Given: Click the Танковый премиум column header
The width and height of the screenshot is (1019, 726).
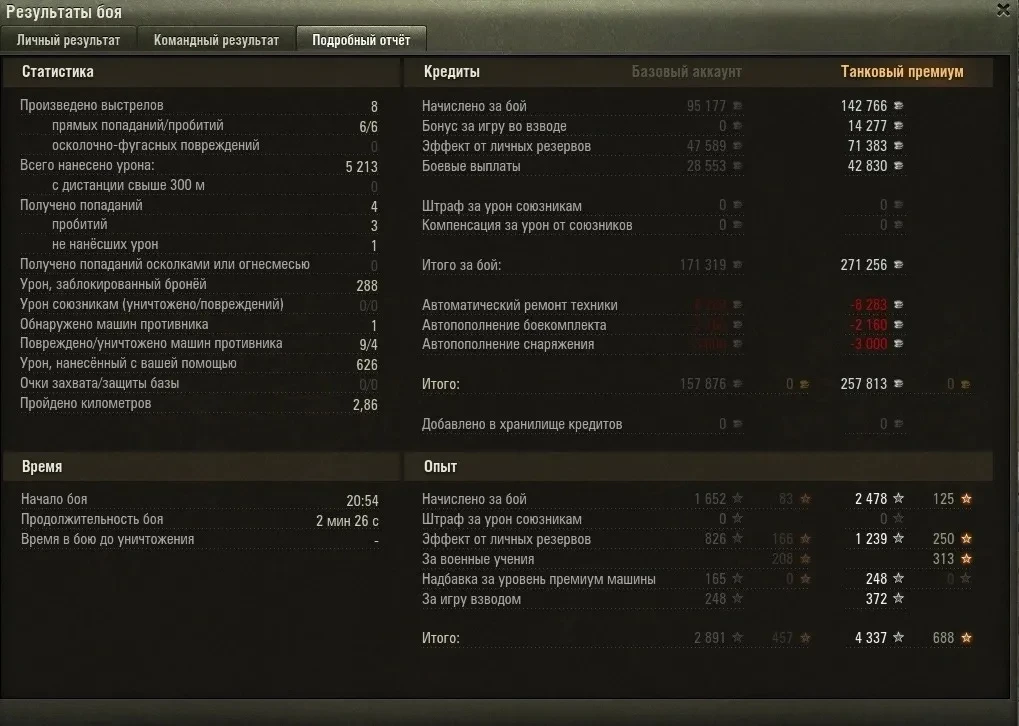Looking at the screenshot, I should pos(902,72).
